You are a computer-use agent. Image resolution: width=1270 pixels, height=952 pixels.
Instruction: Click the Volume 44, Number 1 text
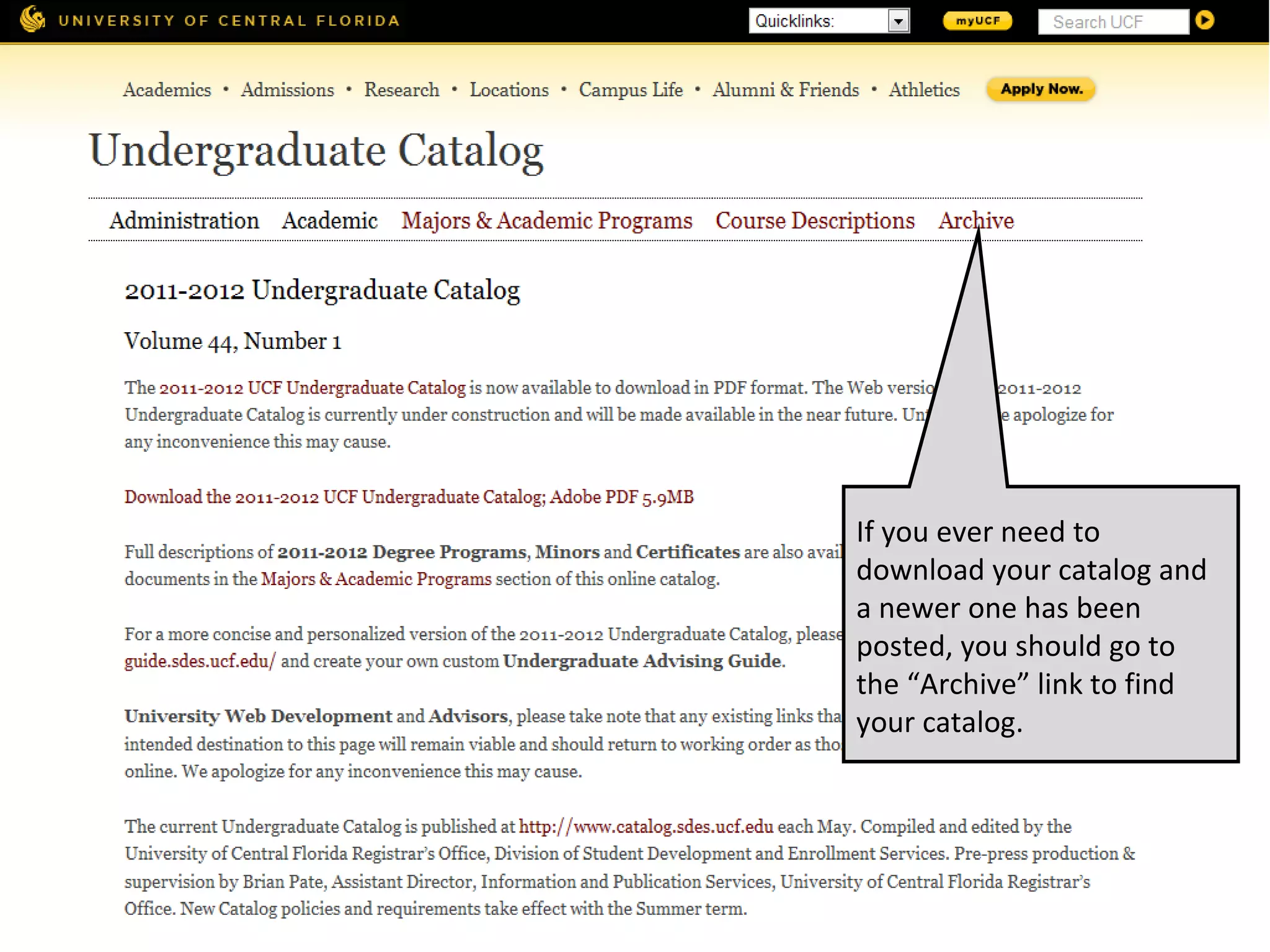tap(233, 342)
